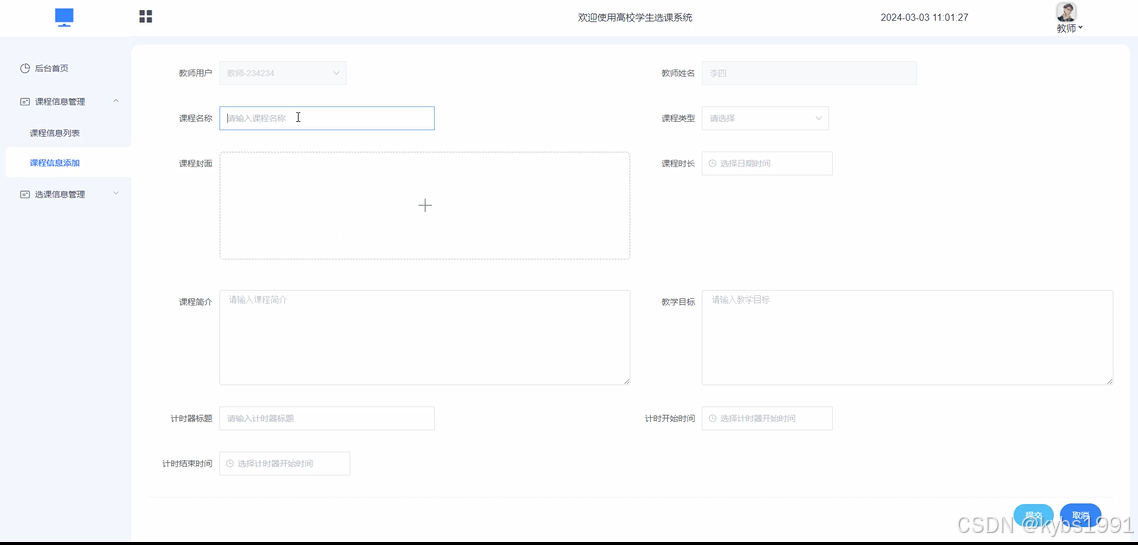Click the clock icon in 计时开始时间
The image size is (1138, 545).
(x=713, y=419)
